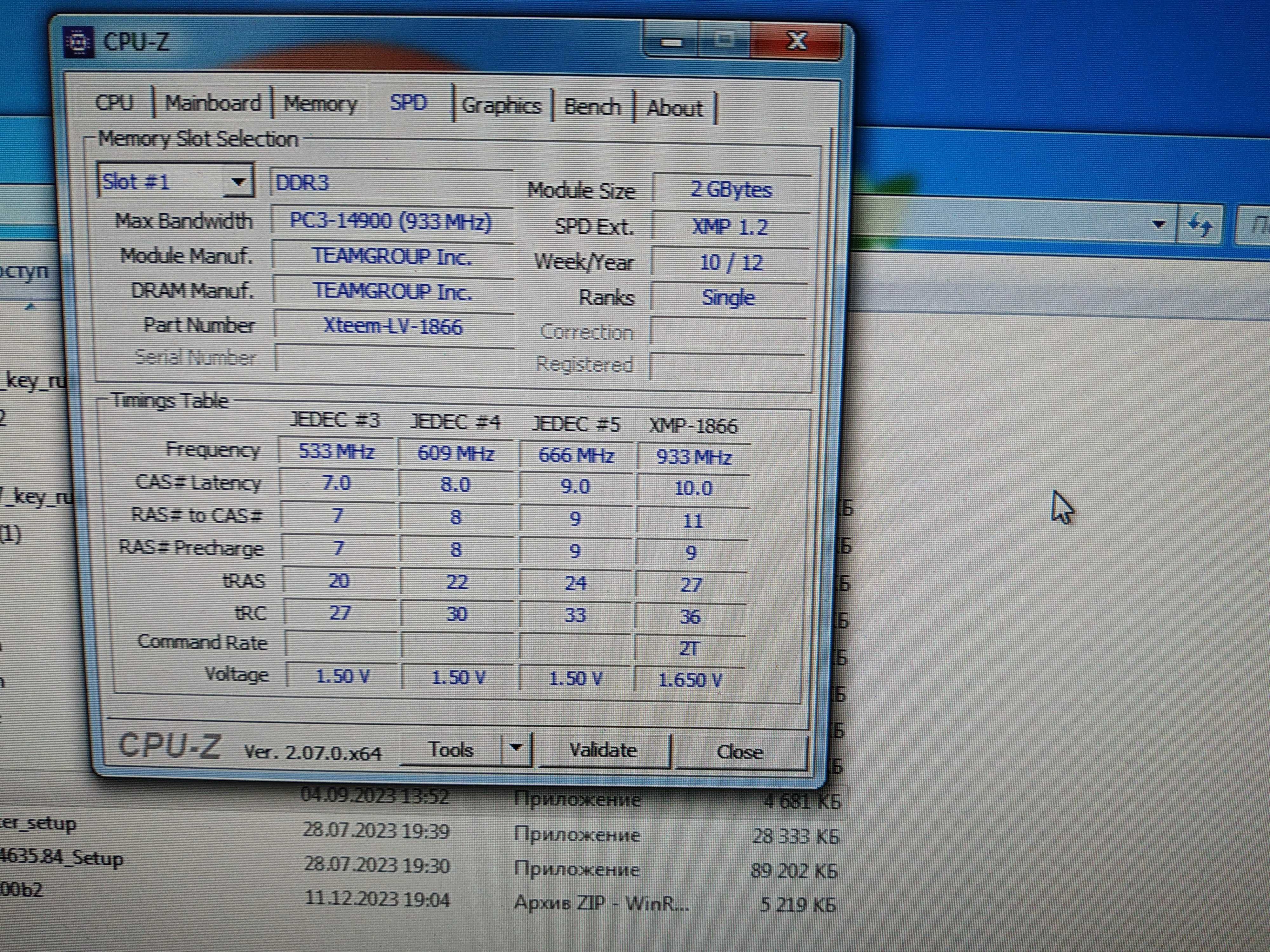Click the 11 RAS# to CAS# XMP cell
Screen dimensions: 1270x952
pyautogui.click(x=692, y=521)
